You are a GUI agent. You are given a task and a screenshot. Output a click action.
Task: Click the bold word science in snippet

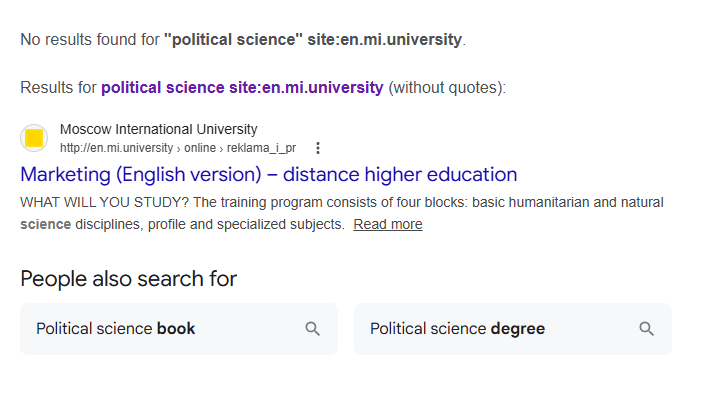point(45,224)
